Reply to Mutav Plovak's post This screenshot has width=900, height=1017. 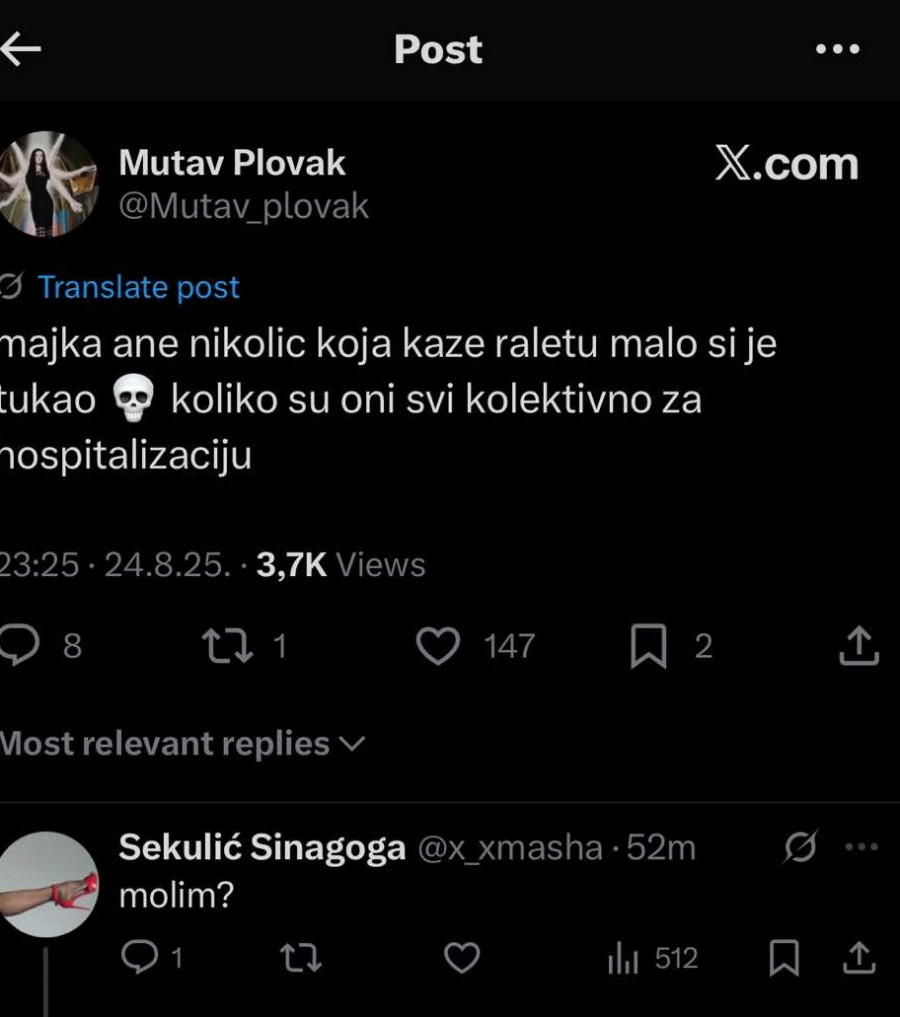20,646
